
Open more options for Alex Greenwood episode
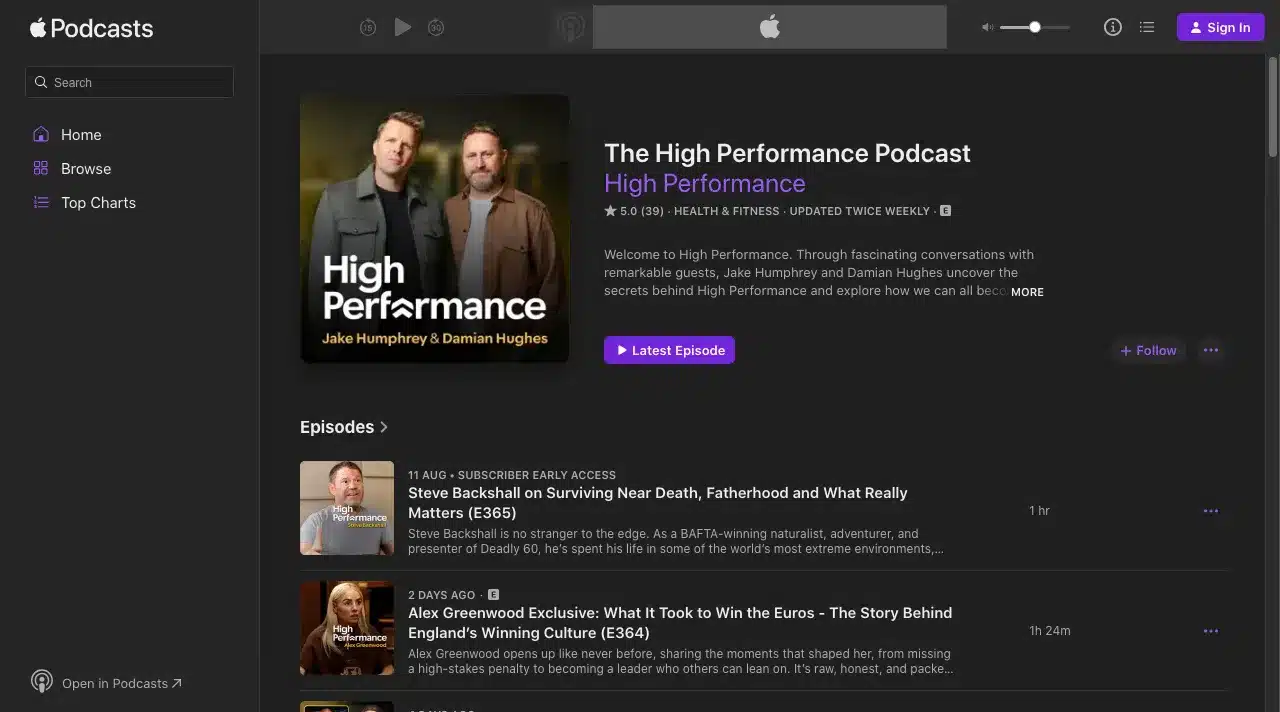pyautogui.click(x=1211, y=631)
